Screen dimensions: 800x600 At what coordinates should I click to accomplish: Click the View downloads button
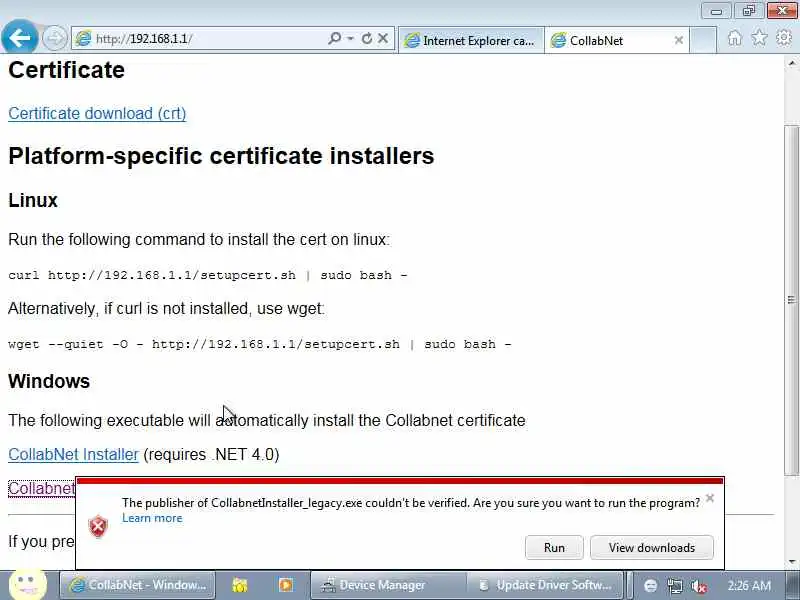point(652,547)
